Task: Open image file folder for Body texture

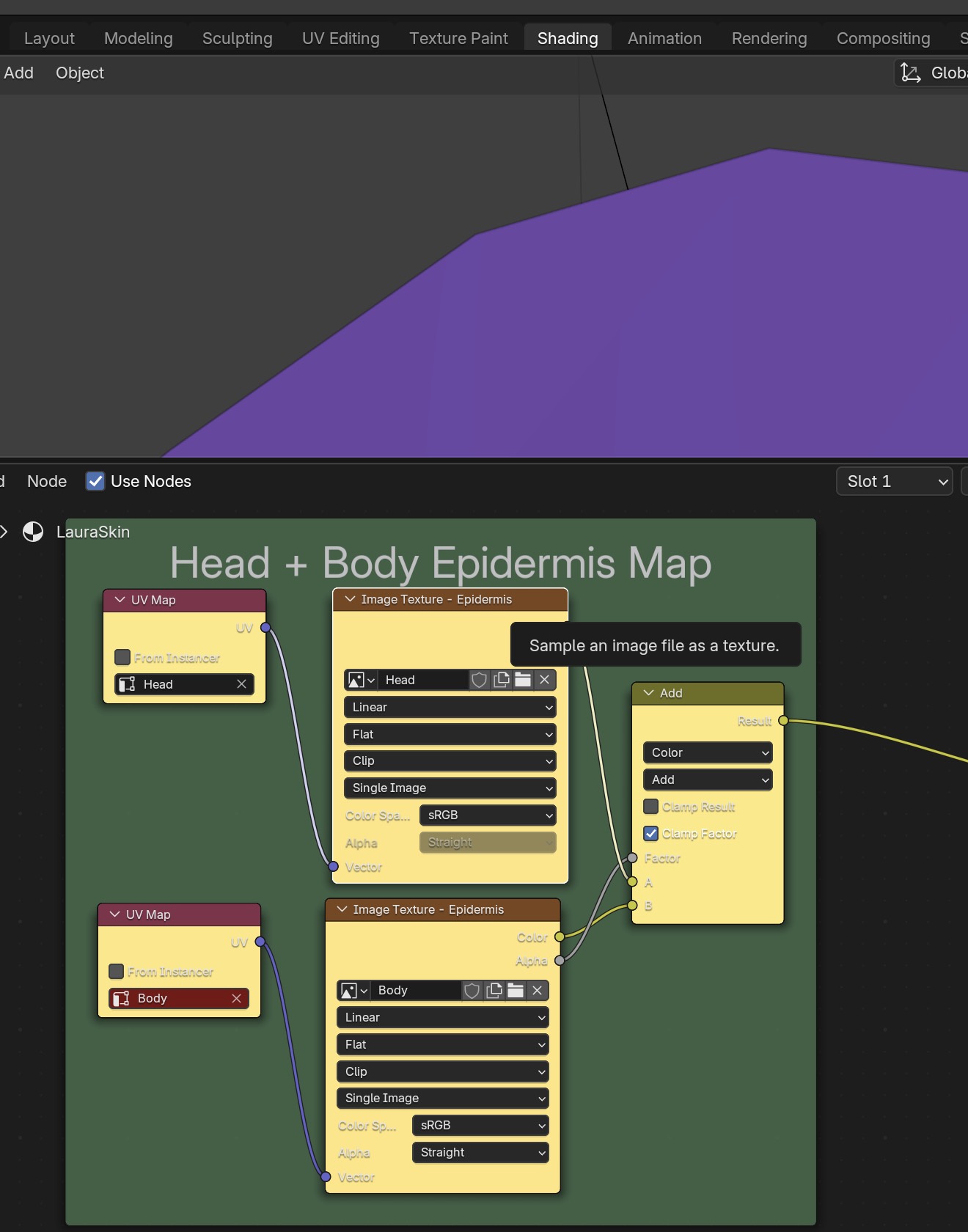Action: [x=516, y=991]
